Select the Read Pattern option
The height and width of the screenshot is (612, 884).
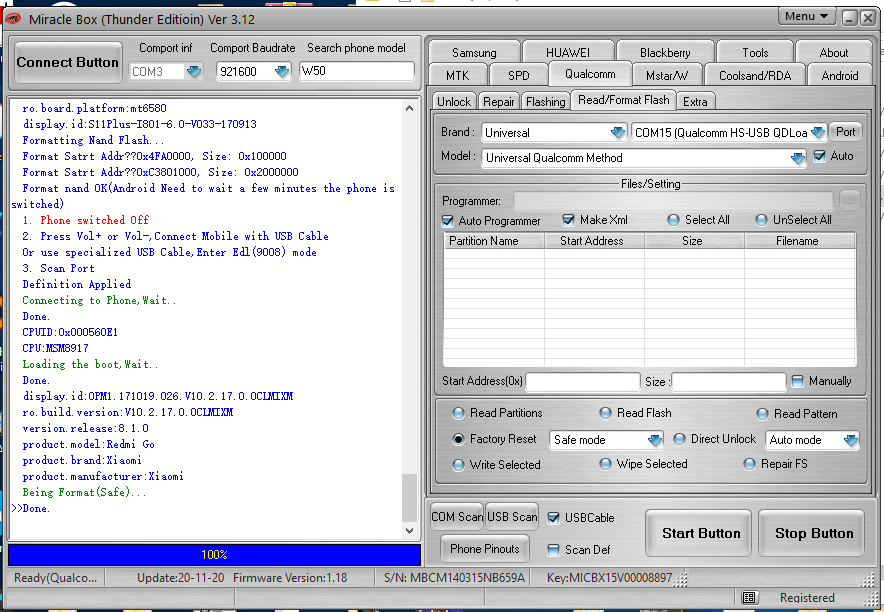(762, 414)
